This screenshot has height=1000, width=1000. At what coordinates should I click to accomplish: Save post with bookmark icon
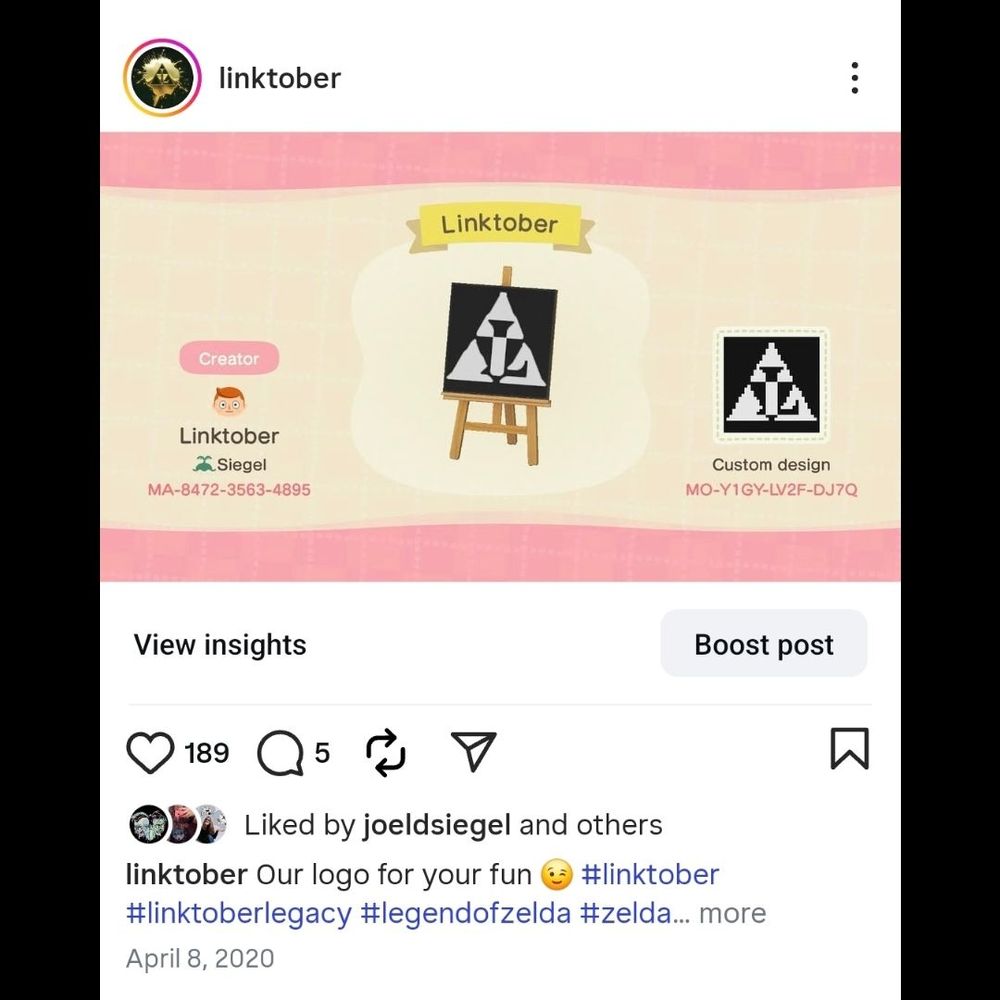pos(849,748)
